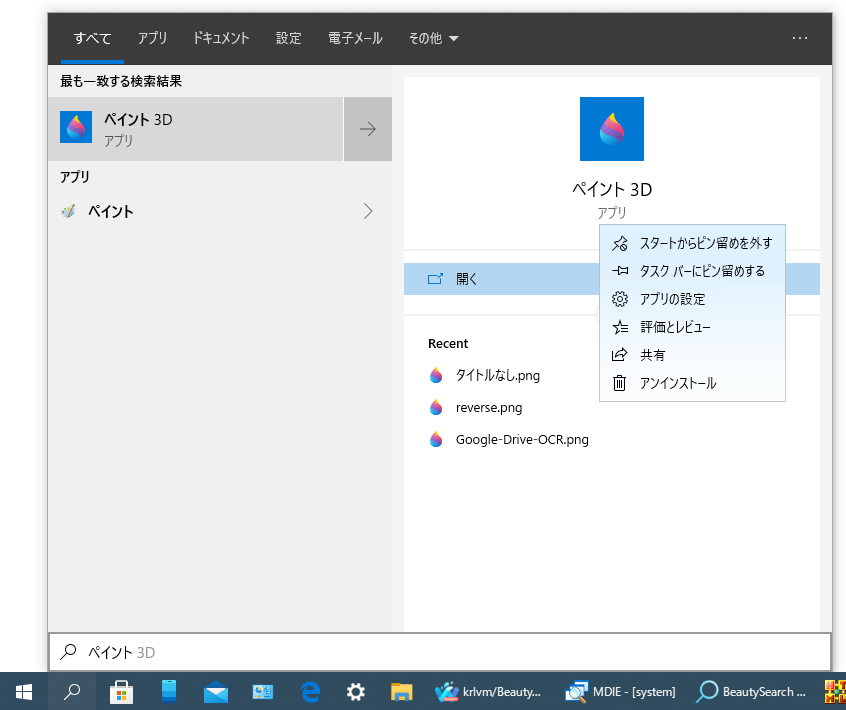
Task: Select アンインストール in the context menu
Action: (692, 383)
